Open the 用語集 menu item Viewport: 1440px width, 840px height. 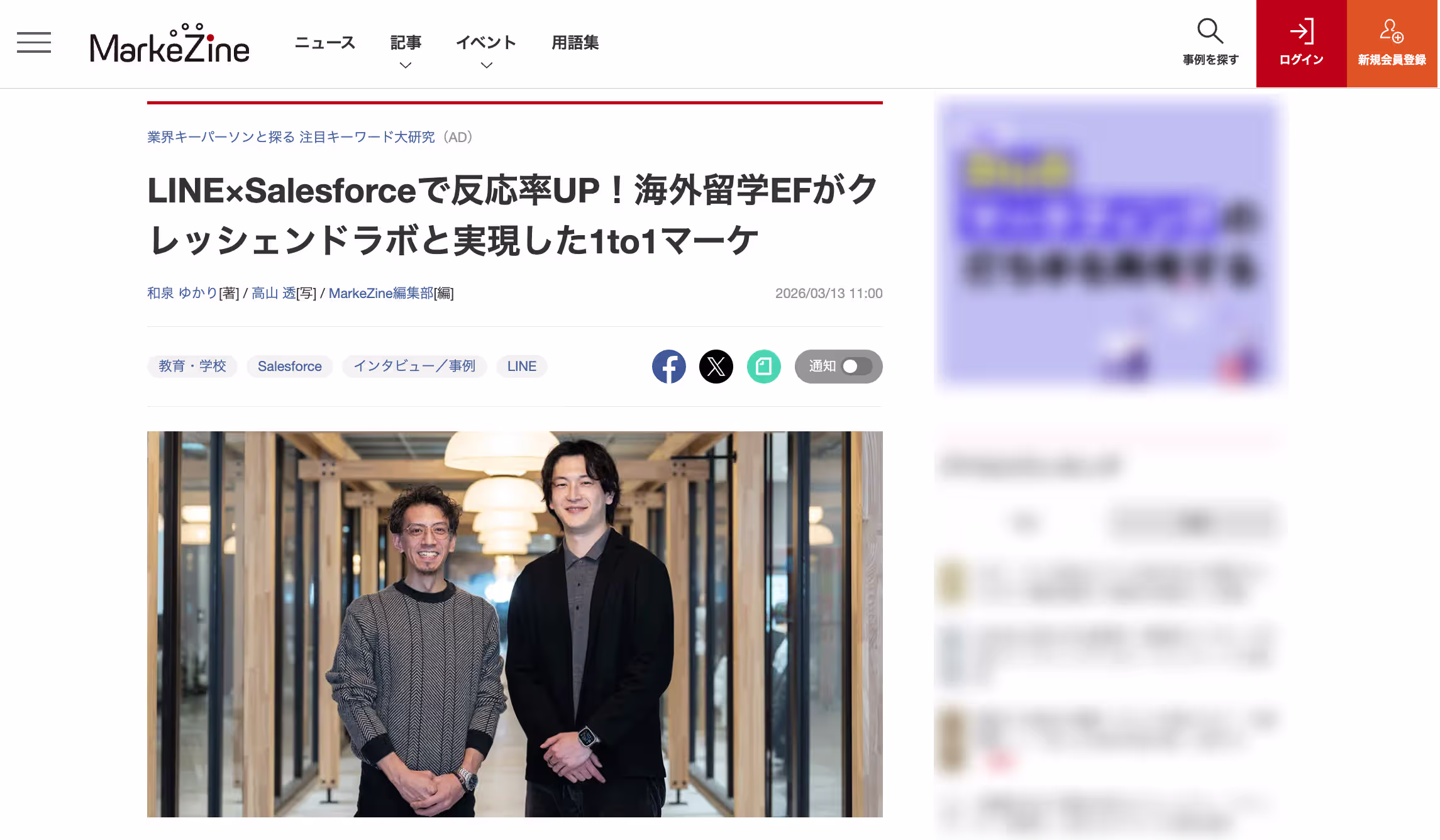(575, 43)
